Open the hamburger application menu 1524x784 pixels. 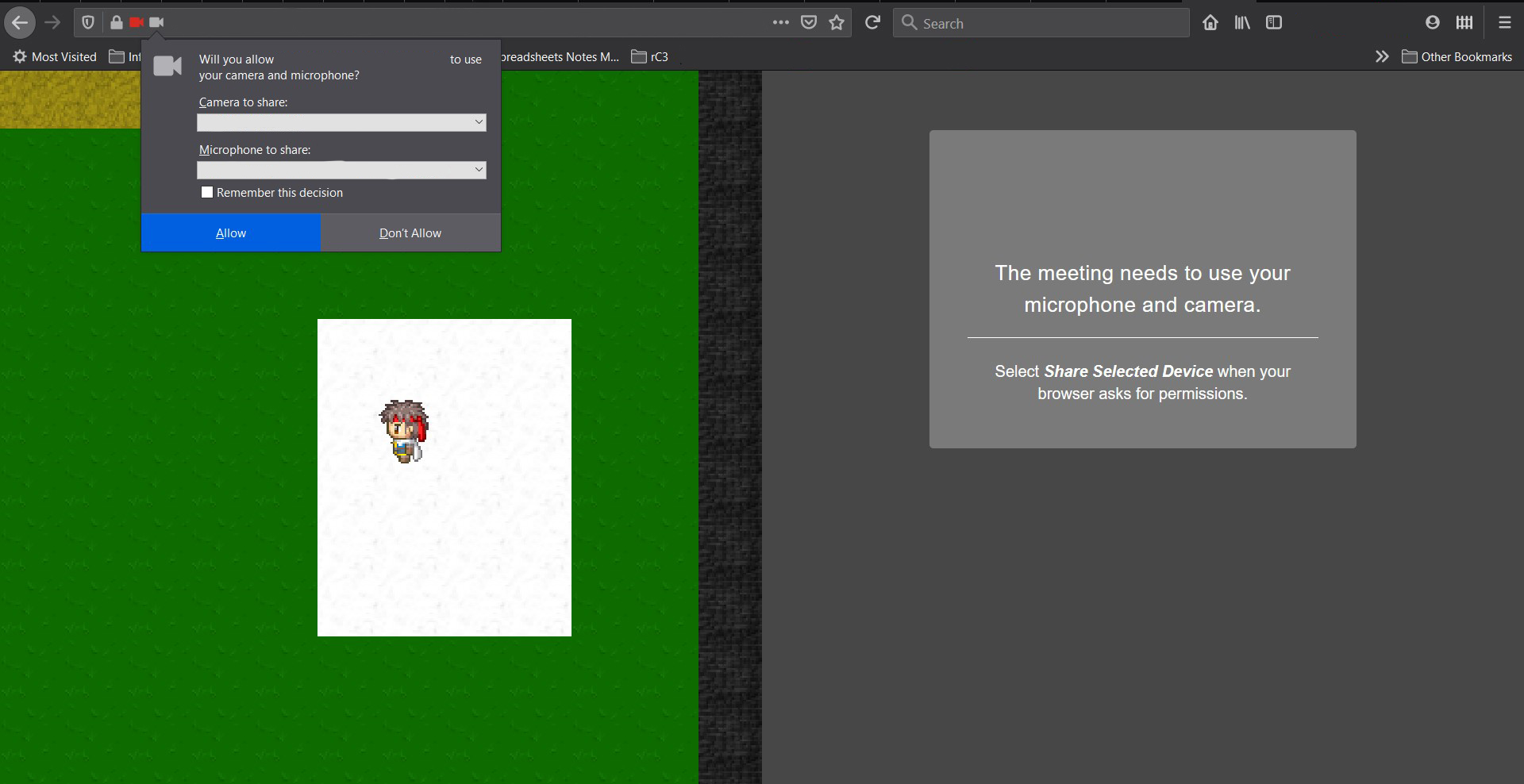click(x=1504, y=23)
